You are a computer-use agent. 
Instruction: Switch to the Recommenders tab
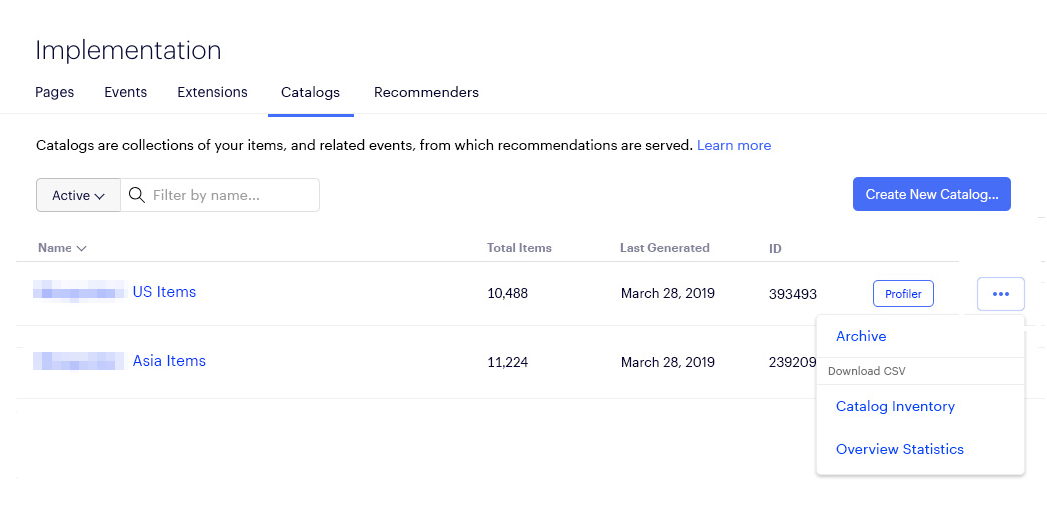click(426, 92)
